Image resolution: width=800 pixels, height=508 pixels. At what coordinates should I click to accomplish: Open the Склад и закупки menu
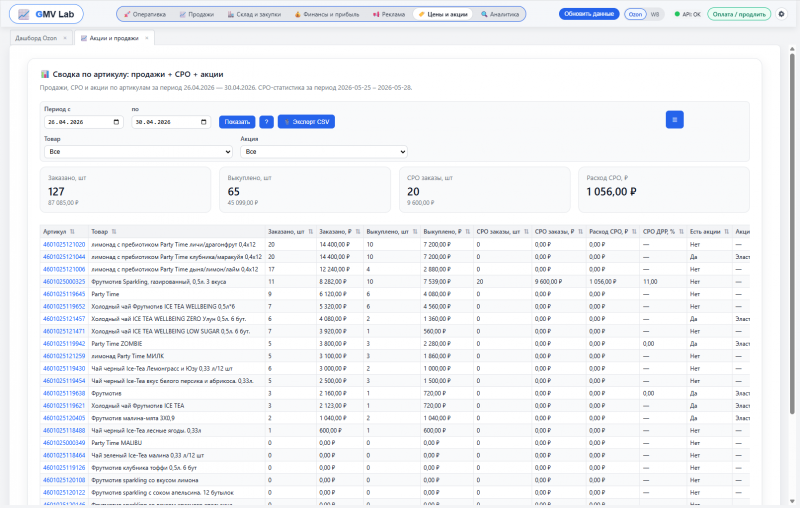point(254,14)
